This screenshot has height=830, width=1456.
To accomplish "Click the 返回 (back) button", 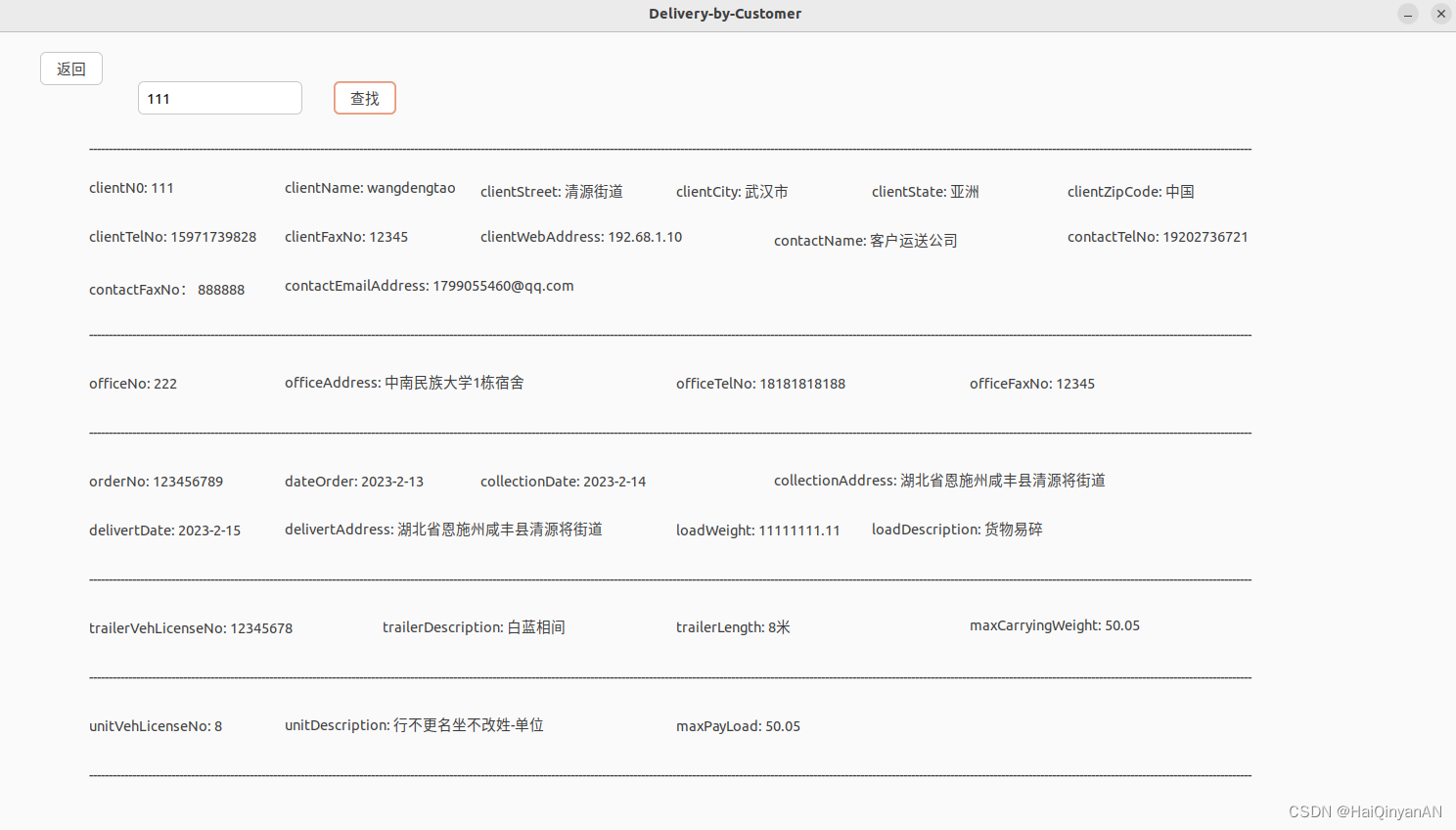I will tap(70, 69).
